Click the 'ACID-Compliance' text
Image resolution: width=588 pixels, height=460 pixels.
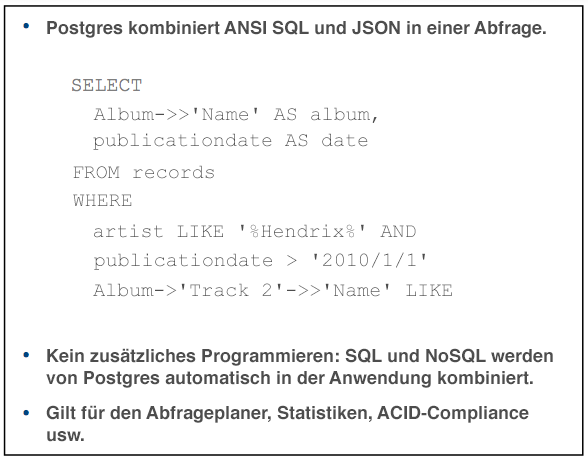click(x=453, y=414)
